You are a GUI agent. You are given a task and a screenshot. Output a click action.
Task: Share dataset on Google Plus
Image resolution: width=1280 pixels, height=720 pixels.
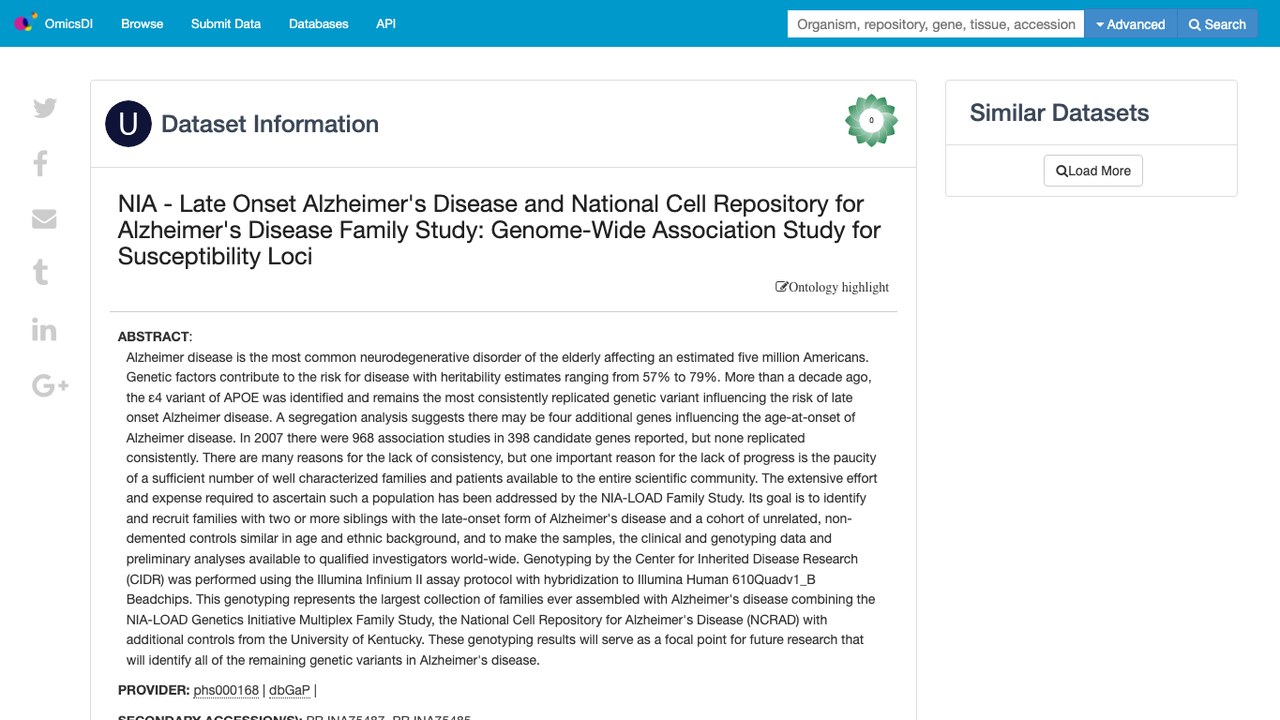50,385
